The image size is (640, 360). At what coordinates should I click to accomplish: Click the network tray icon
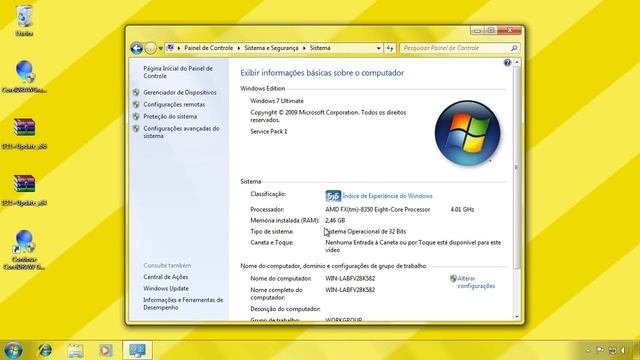612,350
